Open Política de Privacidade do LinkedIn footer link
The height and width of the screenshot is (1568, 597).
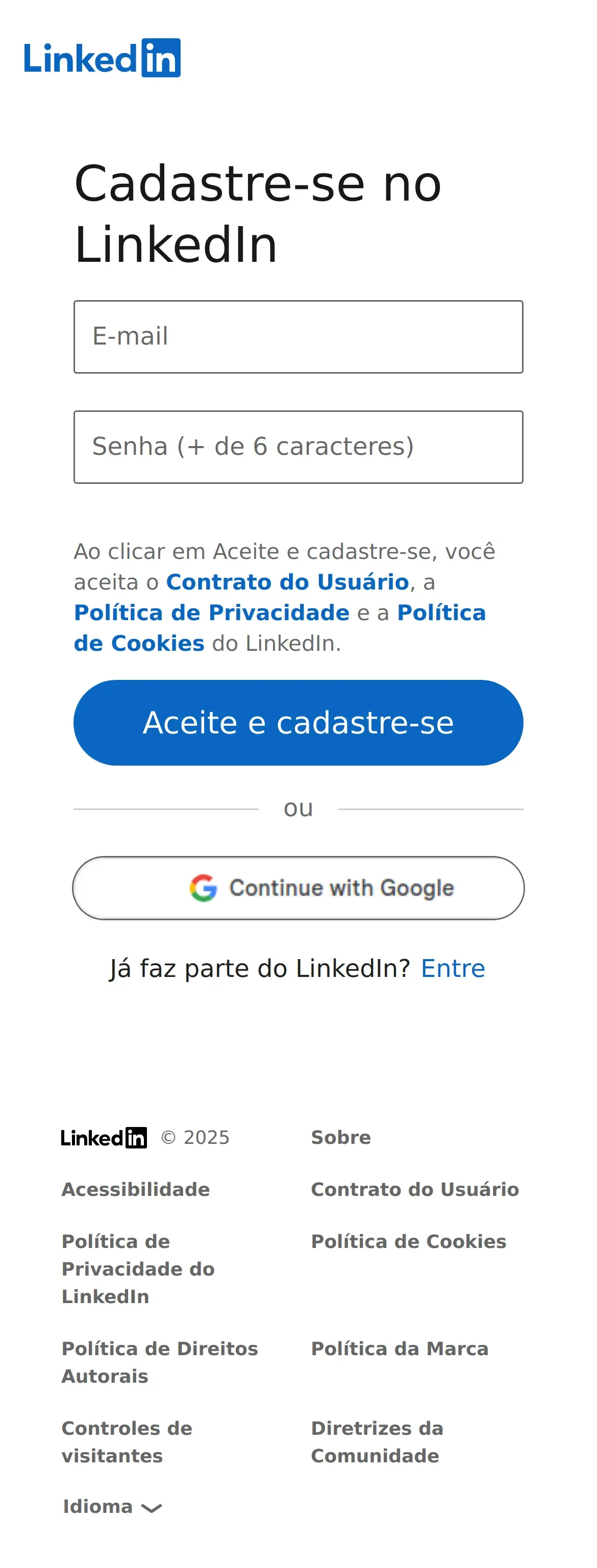click(x=138, y=1268)
